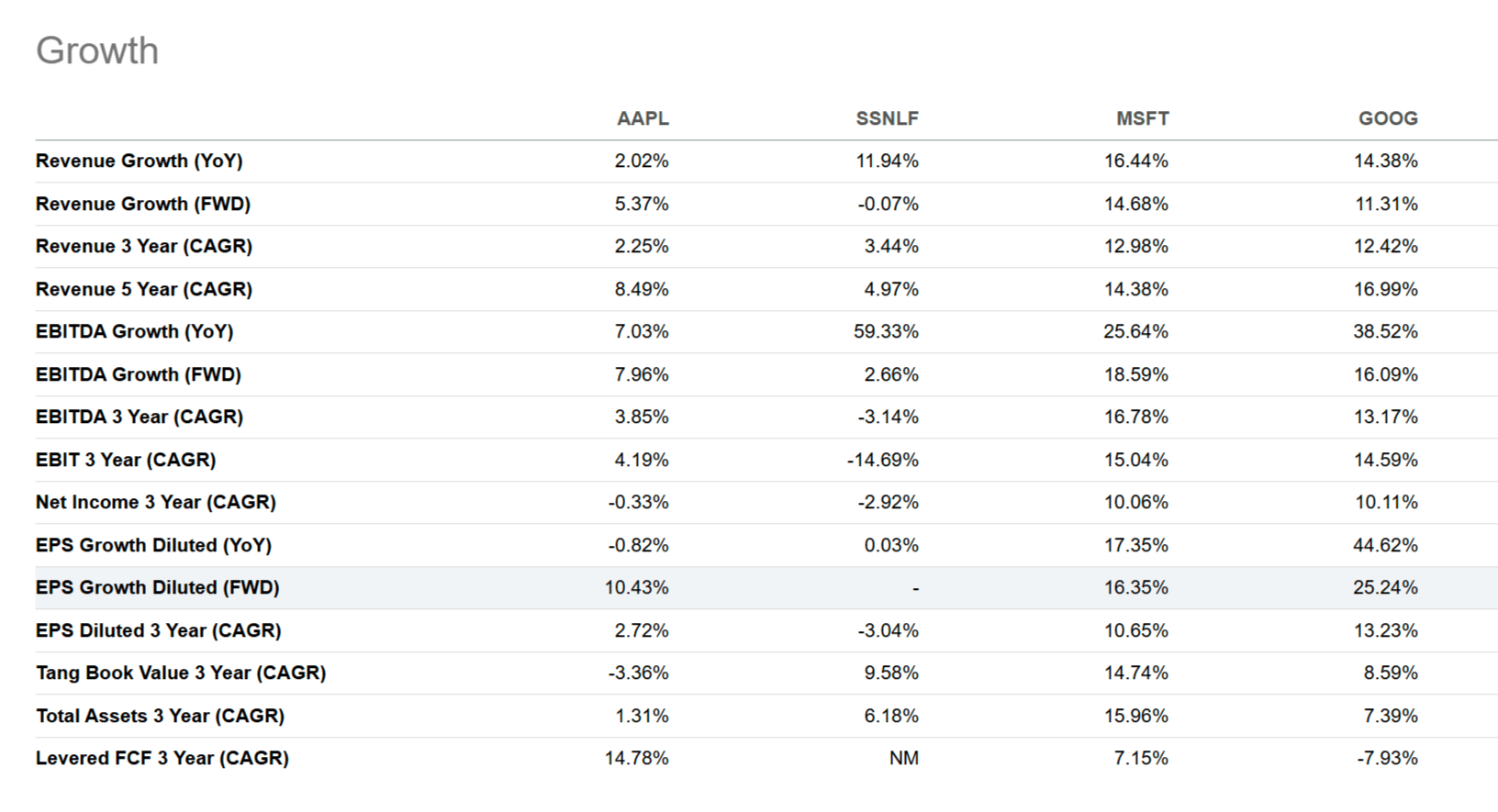Screen dimensions: 1498x812
Task: Open the Revenue 5 Year (CAGR) metric
Action: click(144, 289)
